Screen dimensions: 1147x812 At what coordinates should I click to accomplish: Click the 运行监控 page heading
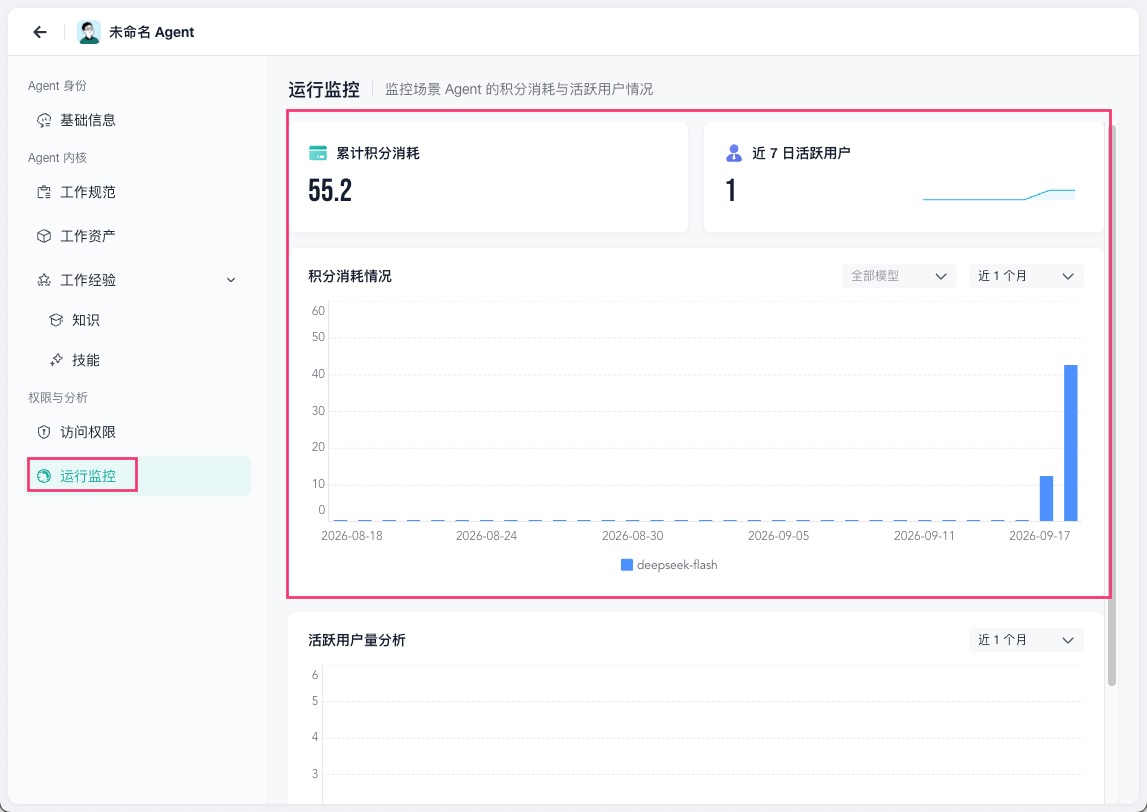click(x=324, y=90)
